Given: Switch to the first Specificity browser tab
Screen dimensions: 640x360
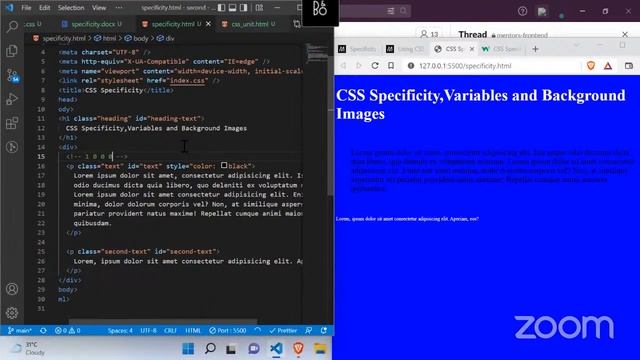Looking at the screenshot, I should (357, 49).
